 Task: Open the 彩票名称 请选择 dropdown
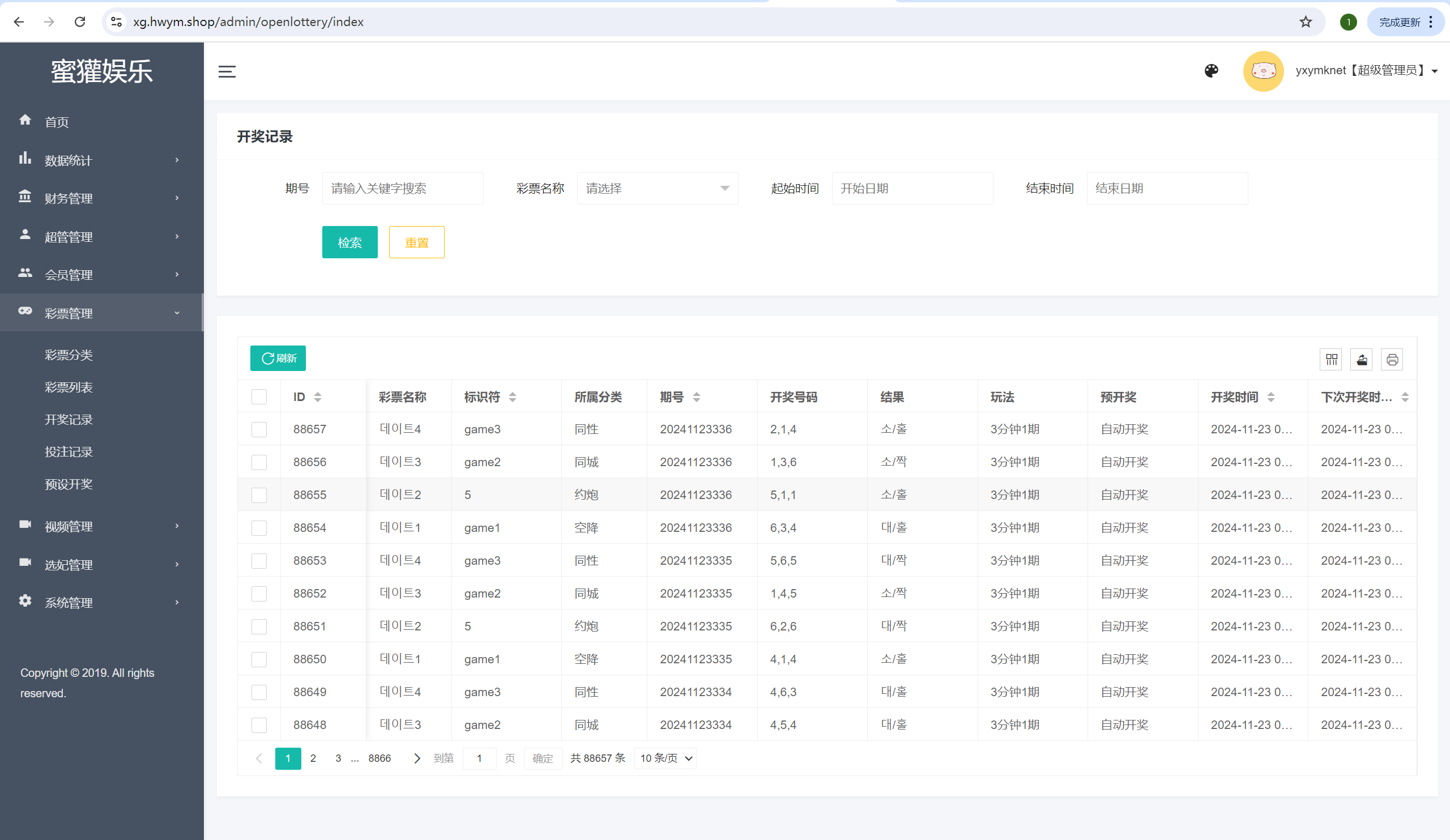657,188
